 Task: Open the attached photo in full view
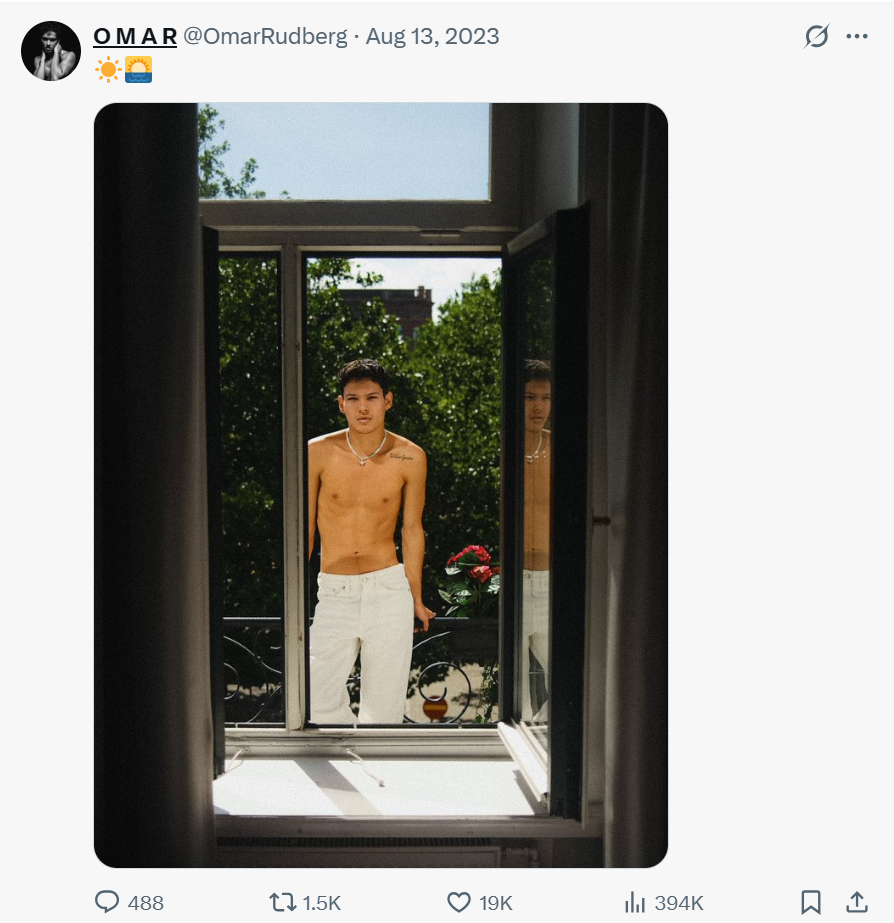[x=380, y=485]
